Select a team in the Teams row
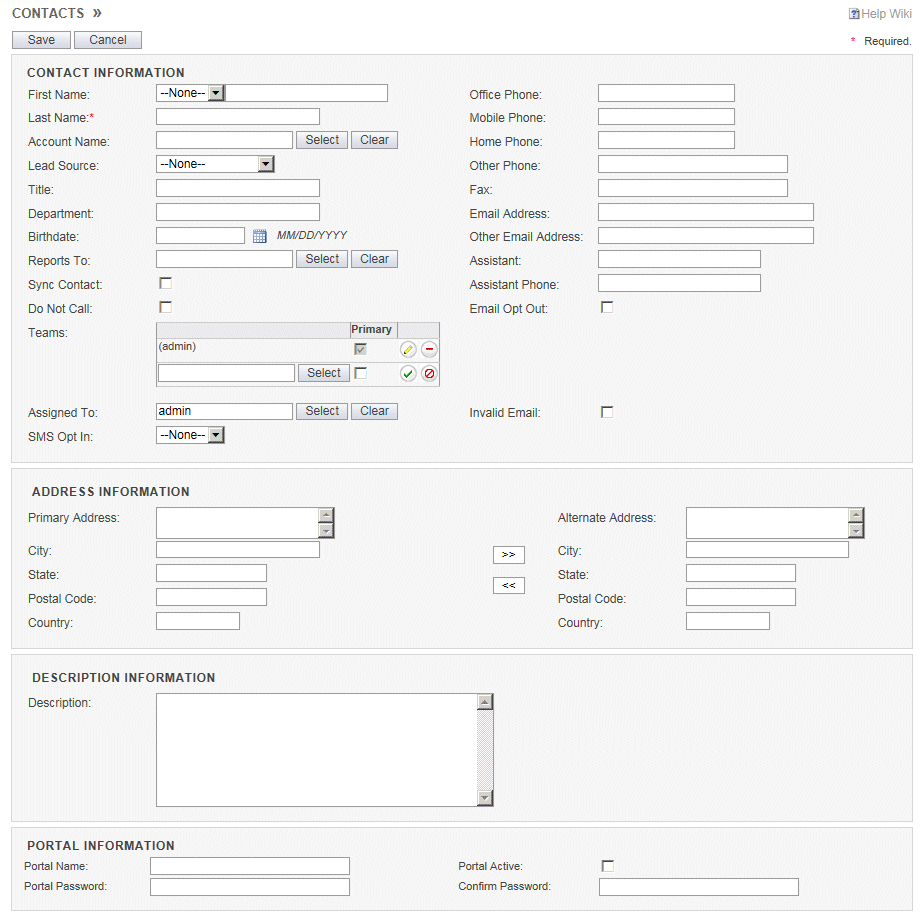This screenshot has height=914, width=924. (324, 373)
